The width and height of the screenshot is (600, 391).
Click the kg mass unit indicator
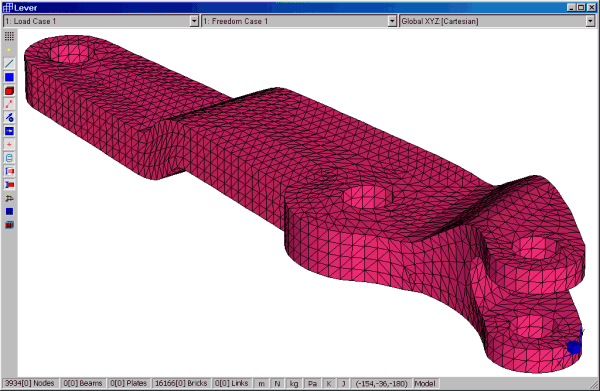click(294, 383)
